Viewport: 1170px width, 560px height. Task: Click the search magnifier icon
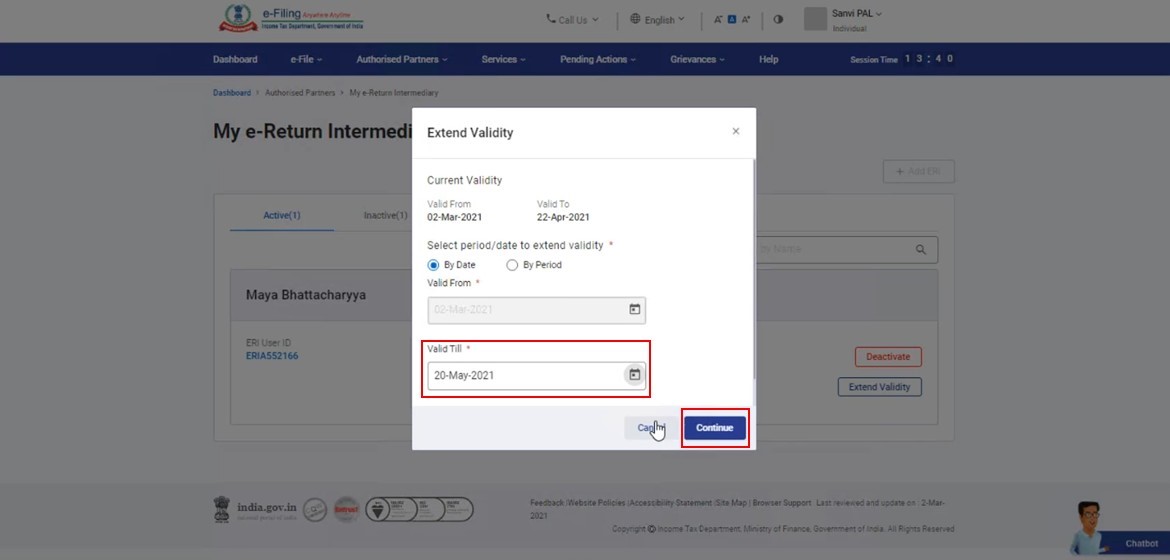tap(921, 249)
